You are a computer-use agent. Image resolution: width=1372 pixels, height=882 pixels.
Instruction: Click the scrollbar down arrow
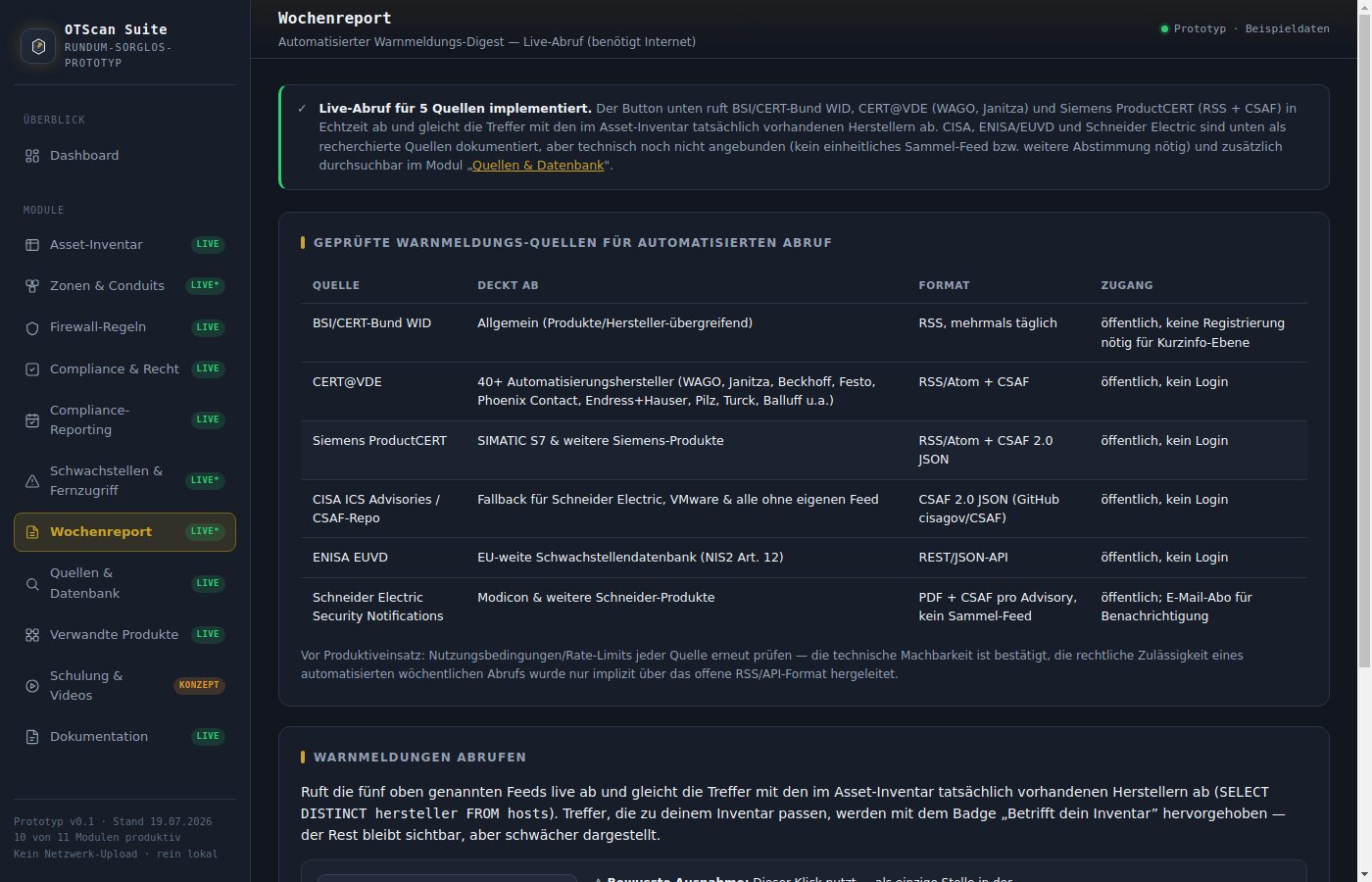[x=1364, y=874]
